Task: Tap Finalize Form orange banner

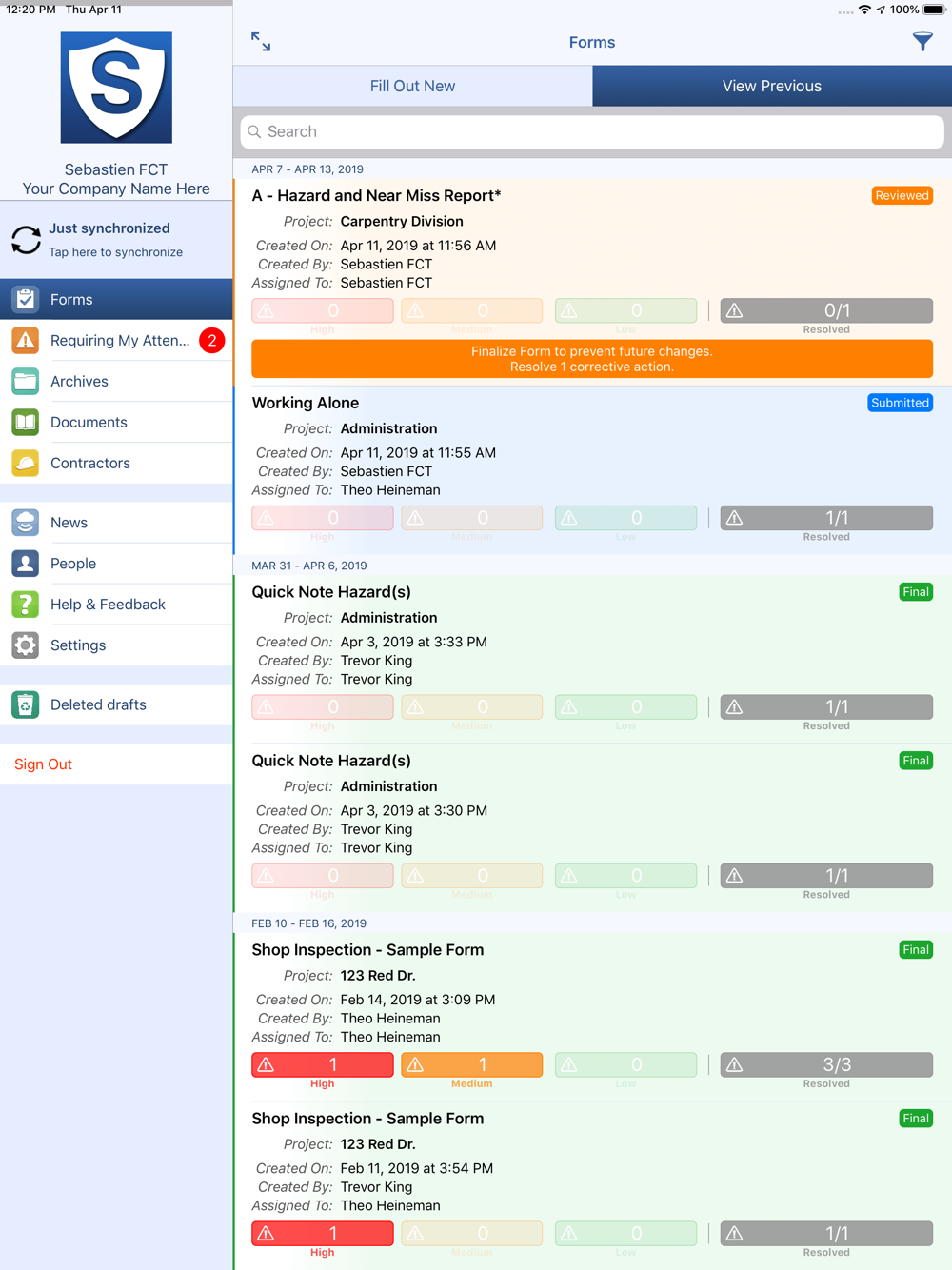Action: coord(592,359)
